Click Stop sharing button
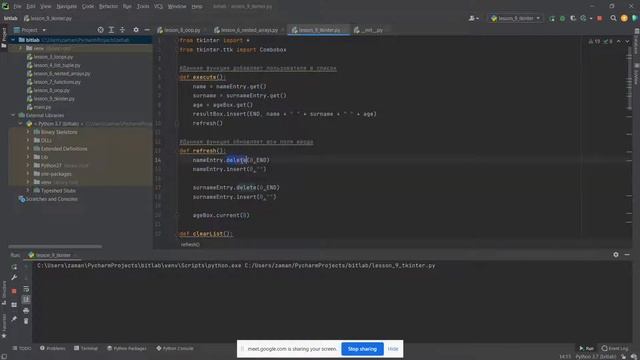The width and height of the screenshot is (640, 360). click(x=362, y=349)
